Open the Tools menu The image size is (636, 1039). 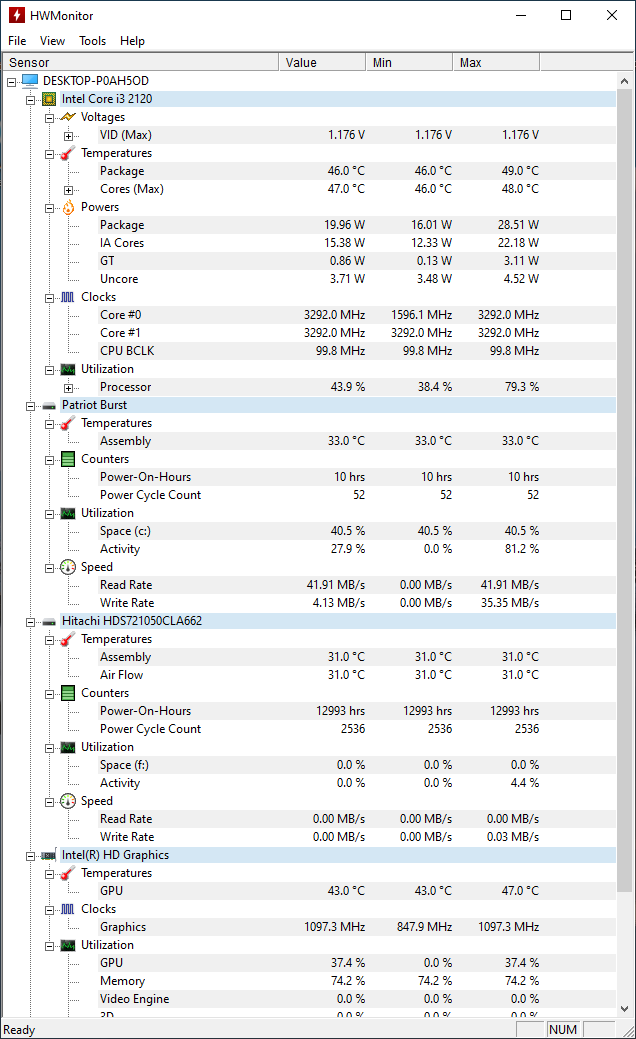coord(92,41)
